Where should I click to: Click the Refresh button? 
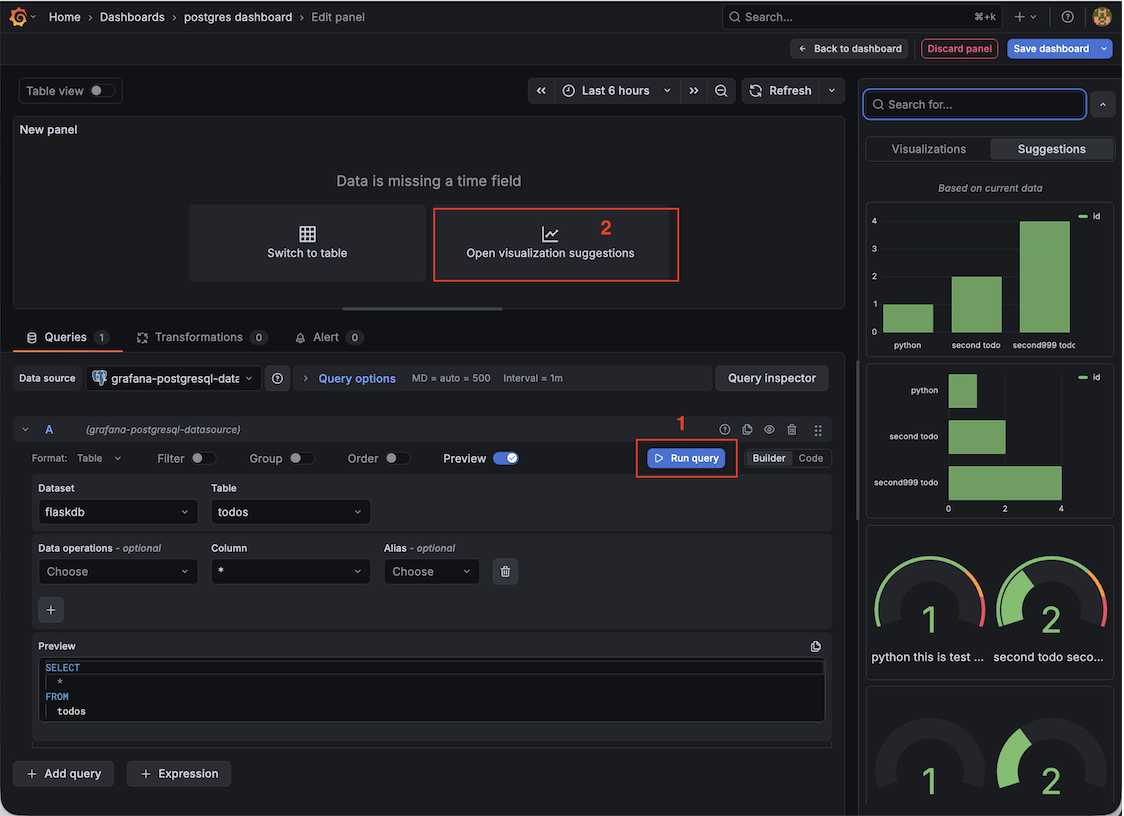click(x=781, y=90)
